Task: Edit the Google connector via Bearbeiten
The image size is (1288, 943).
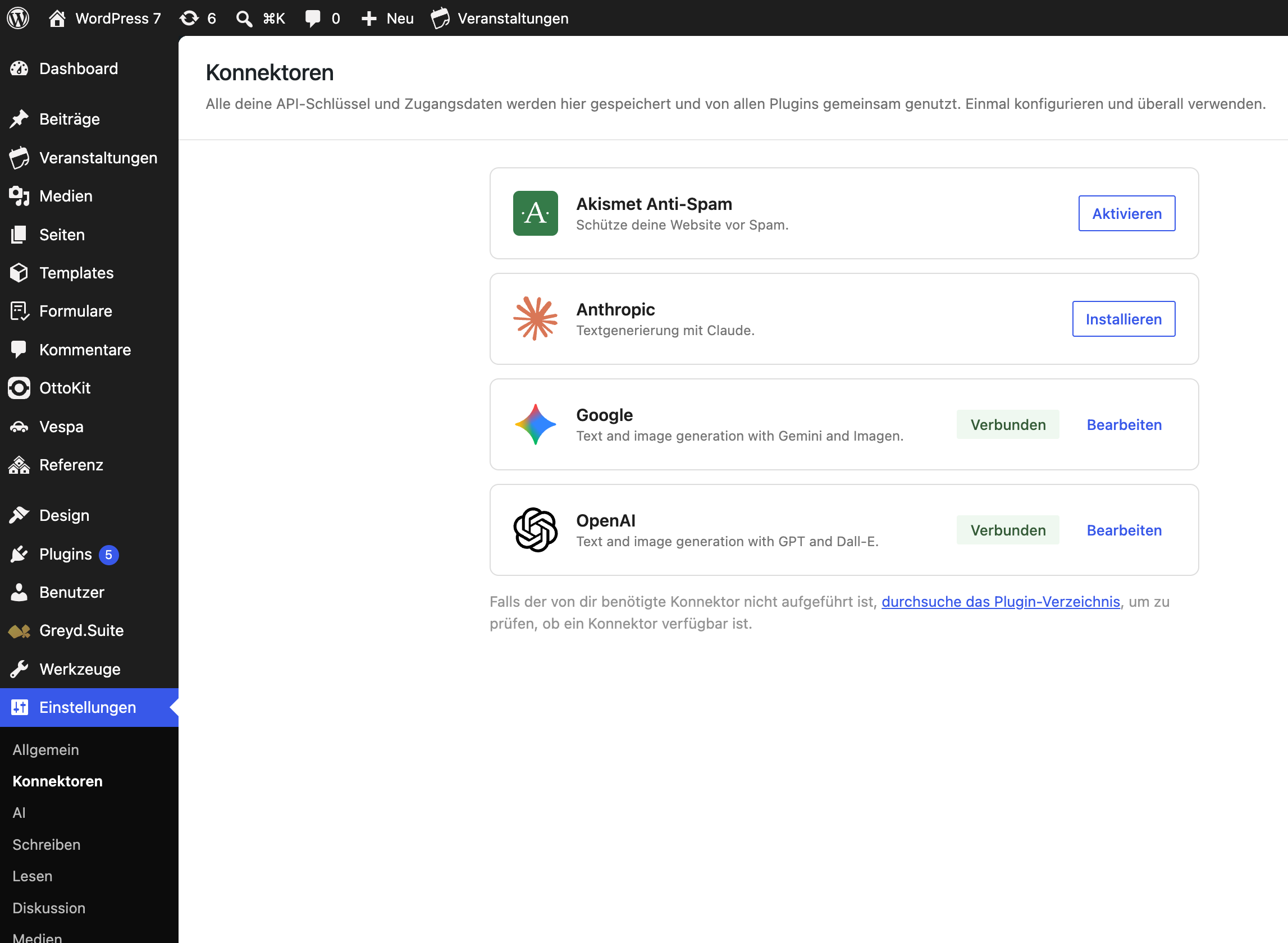Action: coord(1124,425)
